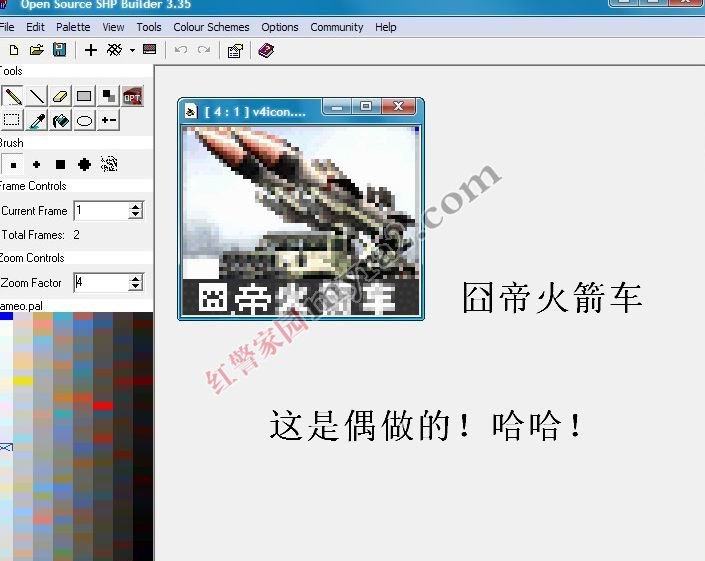Click the crossed-grid icon next to the plus

click(x=114, y=50)
